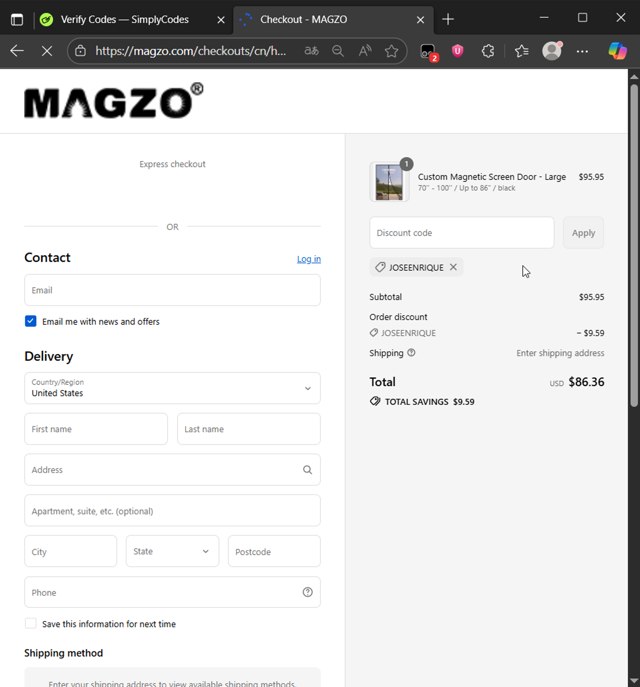View site information lock icon
Screen dimensions: 640x687
point(80,51)
